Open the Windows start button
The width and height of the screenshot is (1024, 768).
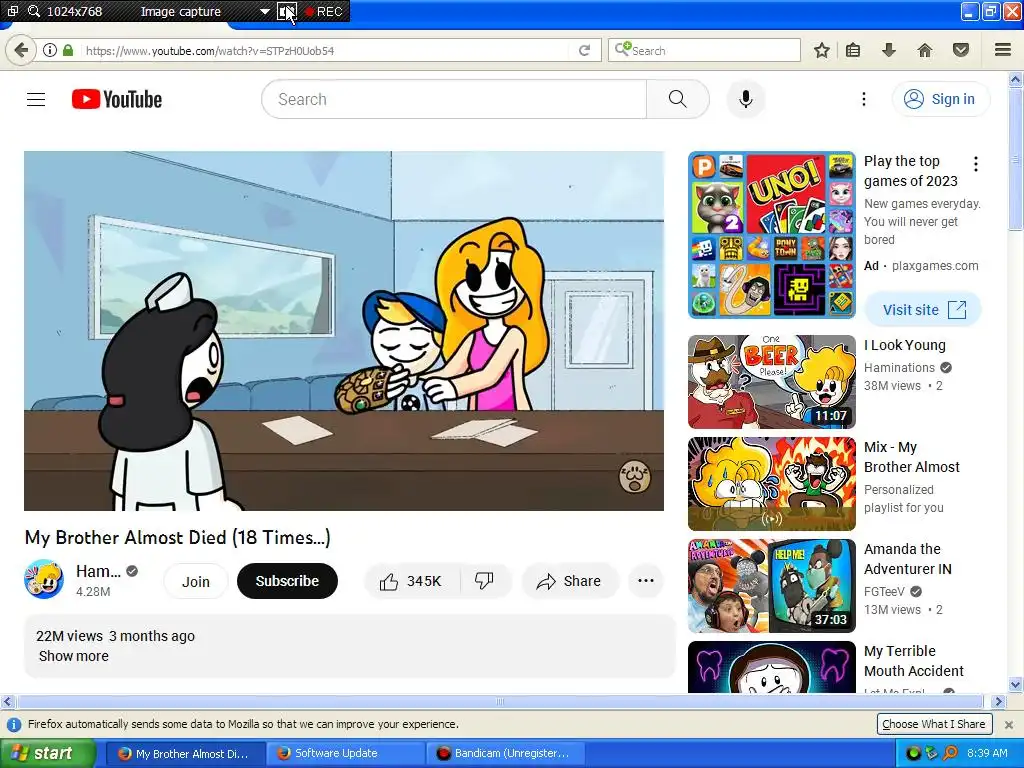coord(47,754)
